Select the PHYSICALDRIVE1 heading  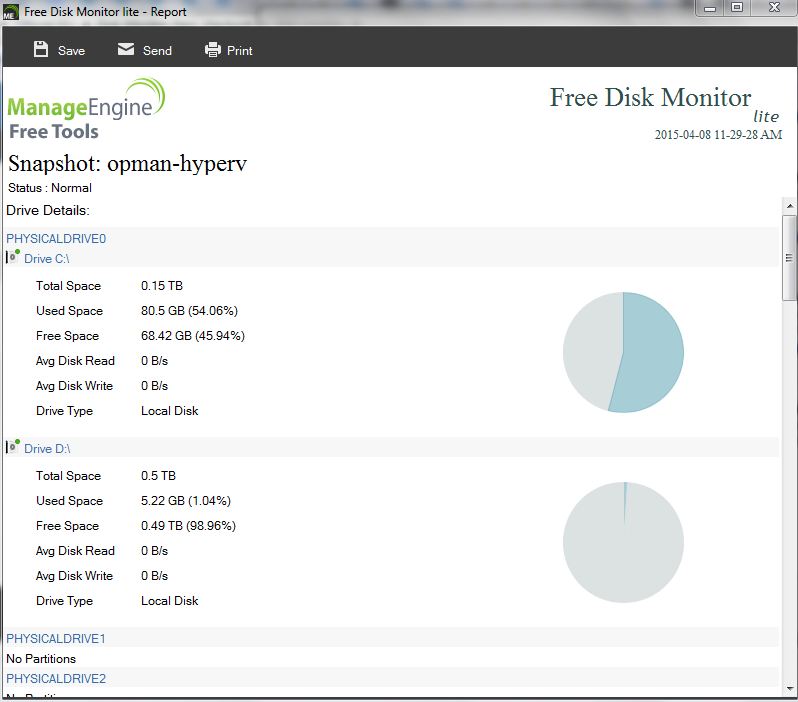coord(55,638)
